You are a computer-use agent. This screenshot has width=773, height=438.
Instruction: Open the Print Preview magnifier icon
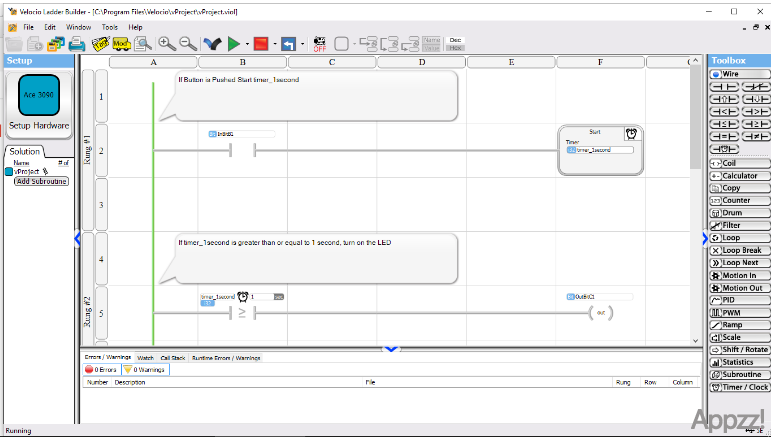coord(143,44)
